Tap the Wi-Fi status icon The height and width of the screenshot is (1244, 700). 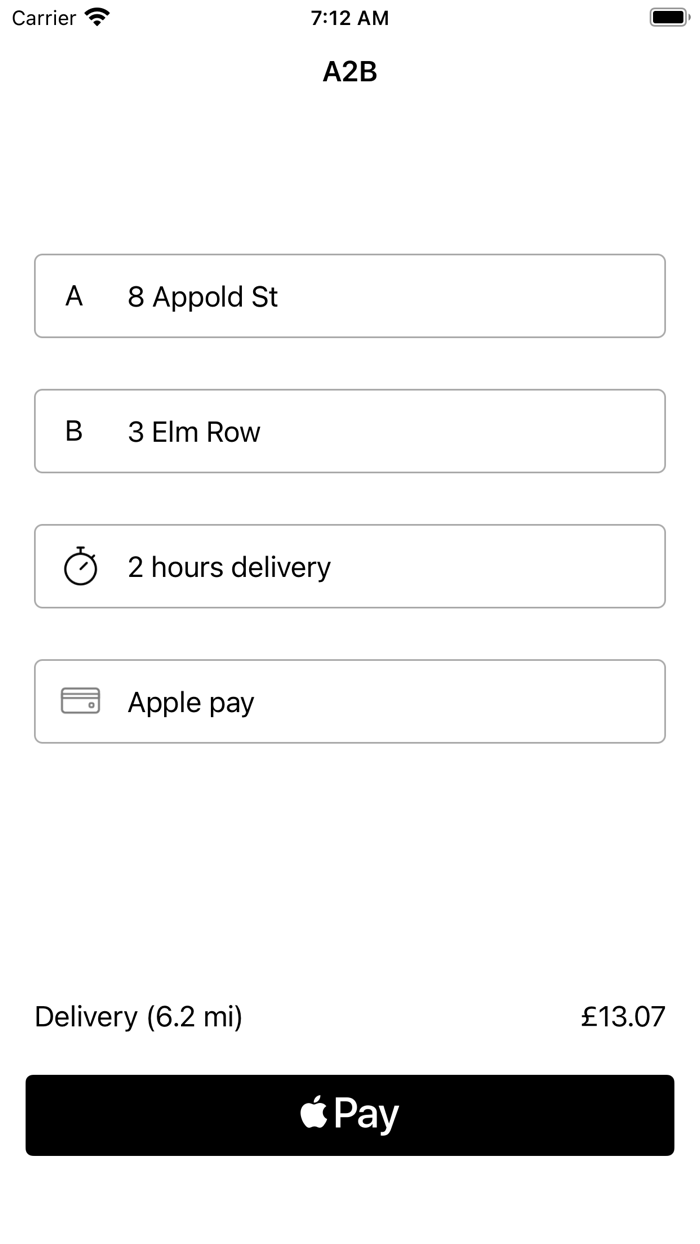pyautogui.click(x=97, y=17)
